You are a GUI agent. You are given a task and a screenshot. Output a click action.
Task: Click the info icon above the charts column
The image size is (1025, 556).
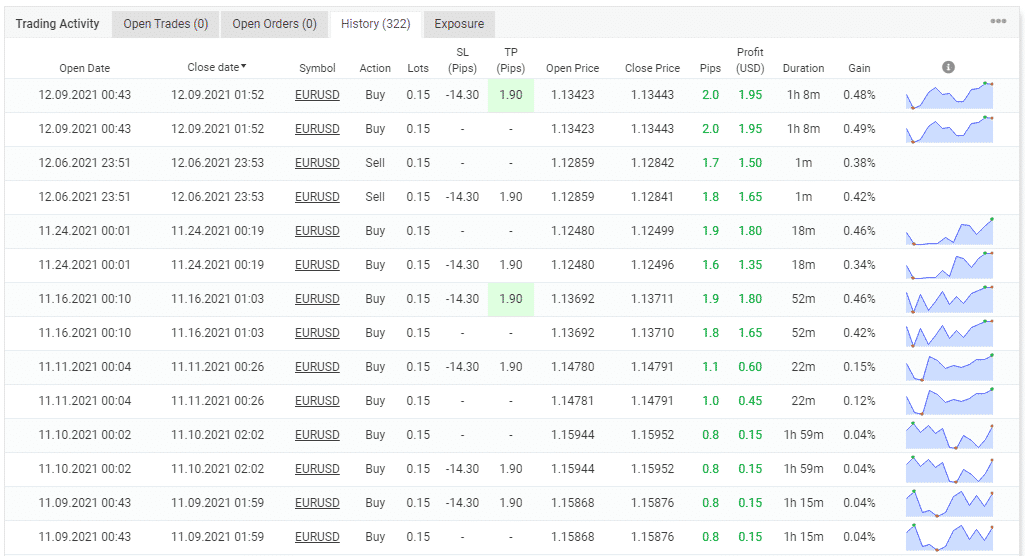tap(948, 67)
